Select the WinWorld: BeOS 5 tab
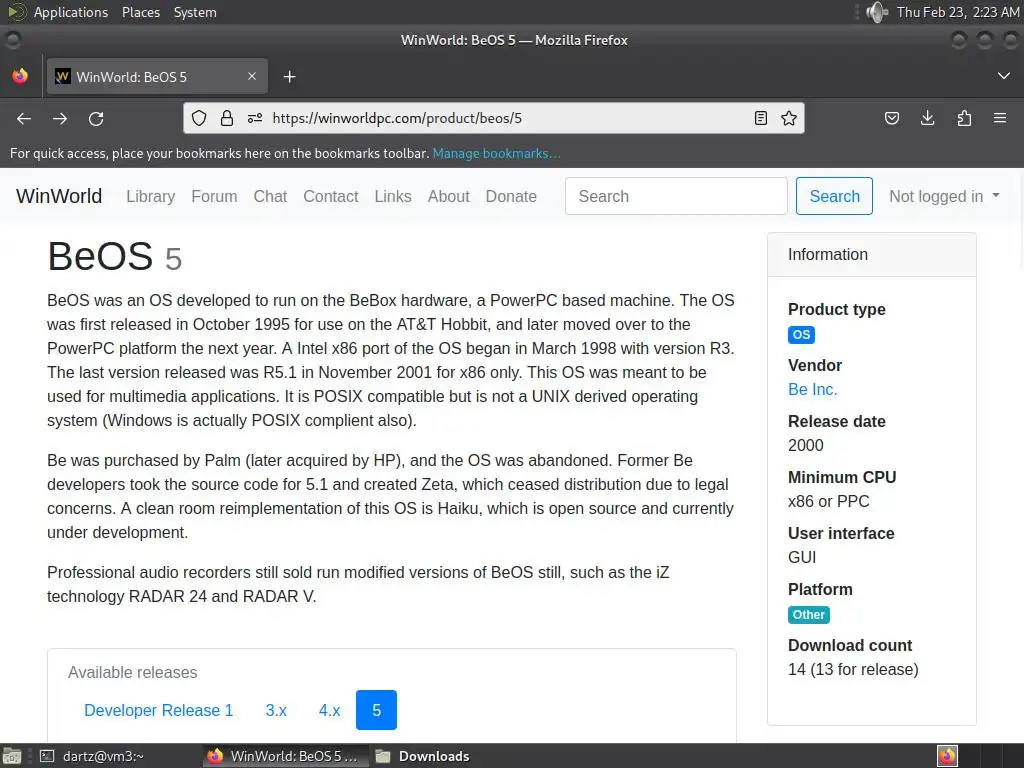 coord(157,76)
